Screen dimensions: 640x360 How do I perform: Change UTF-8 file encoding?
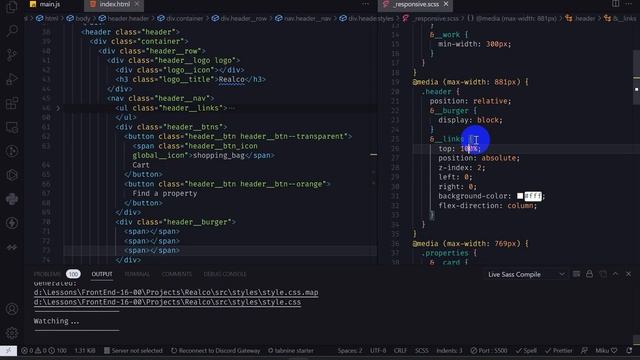click(x=378, y=350)
